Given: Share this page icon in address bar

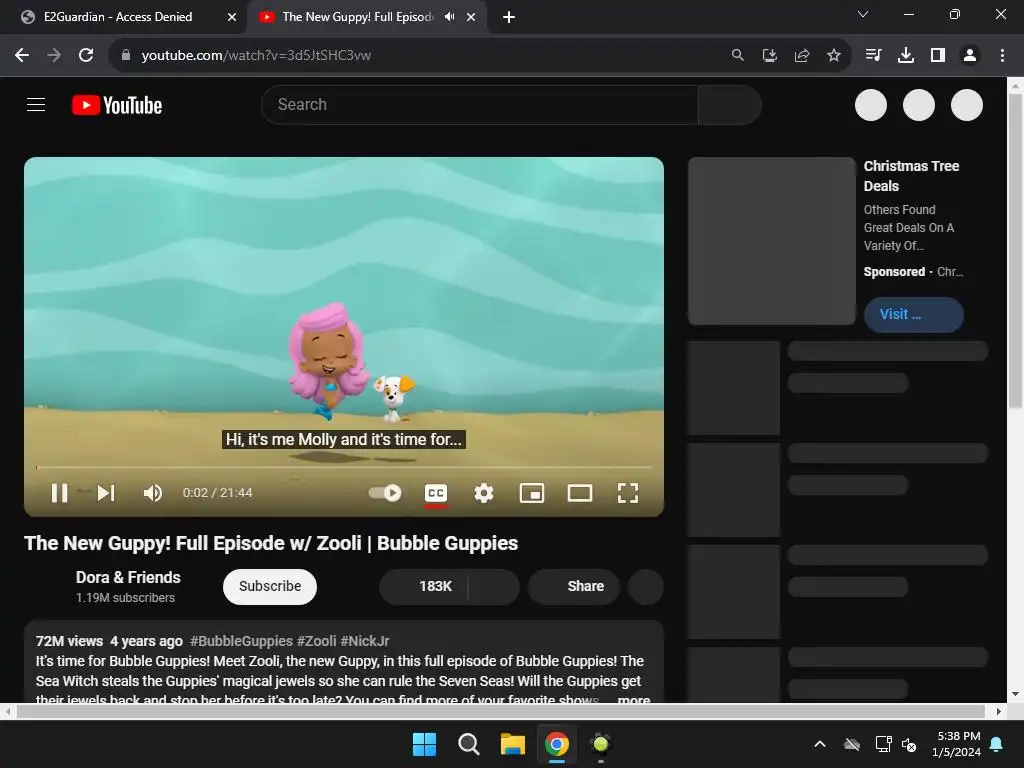Looking at the screenshot, I should tap(802, 55).
